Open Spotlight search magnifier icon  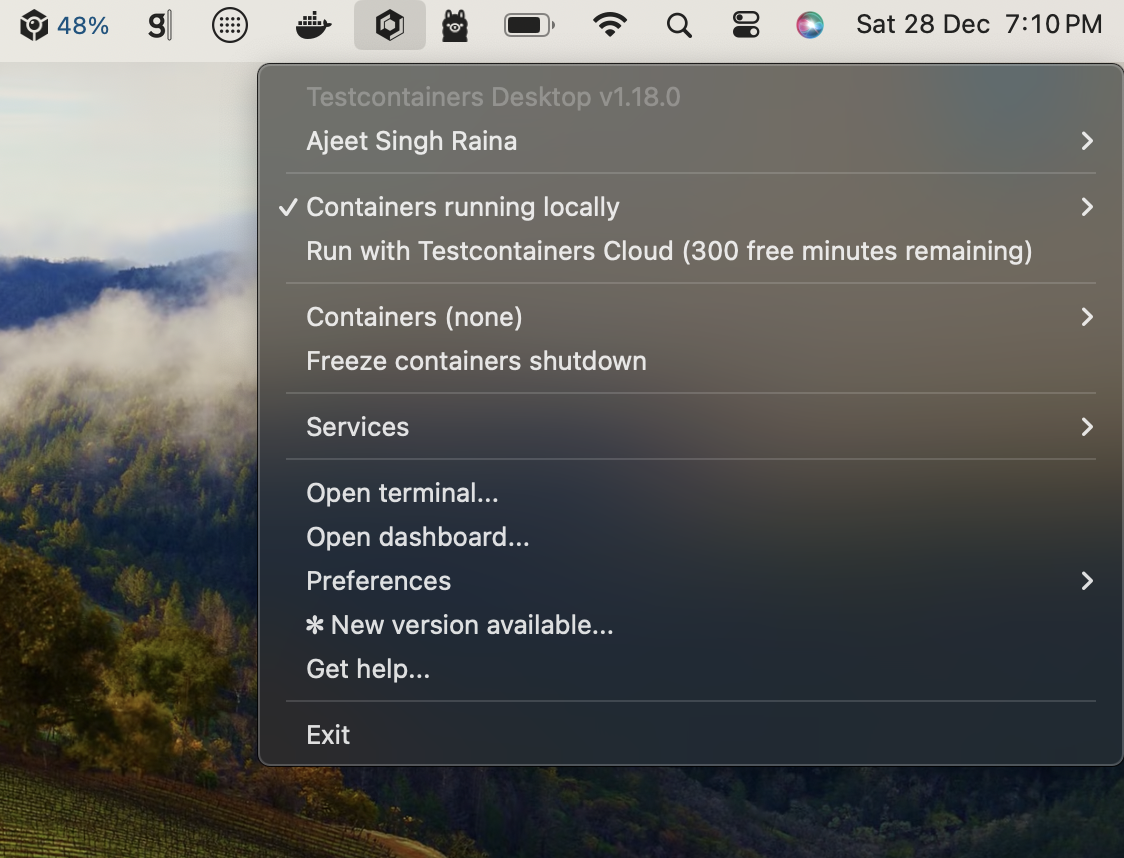pyautogui.click(x=678, y=26)
